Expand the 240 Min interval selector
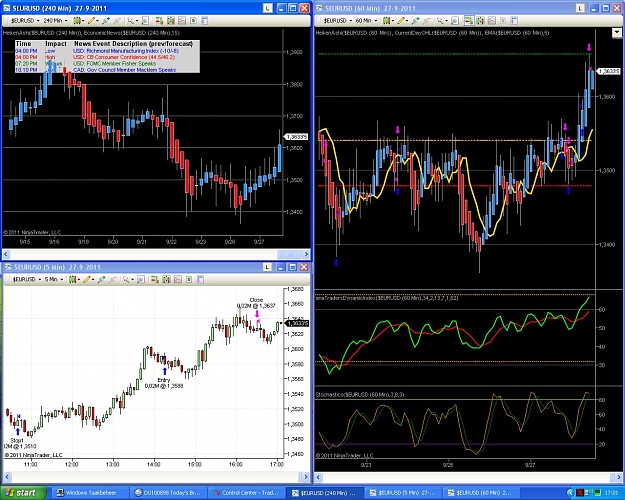The width and height of the screenshot is (625, 500). pos(55,20)
